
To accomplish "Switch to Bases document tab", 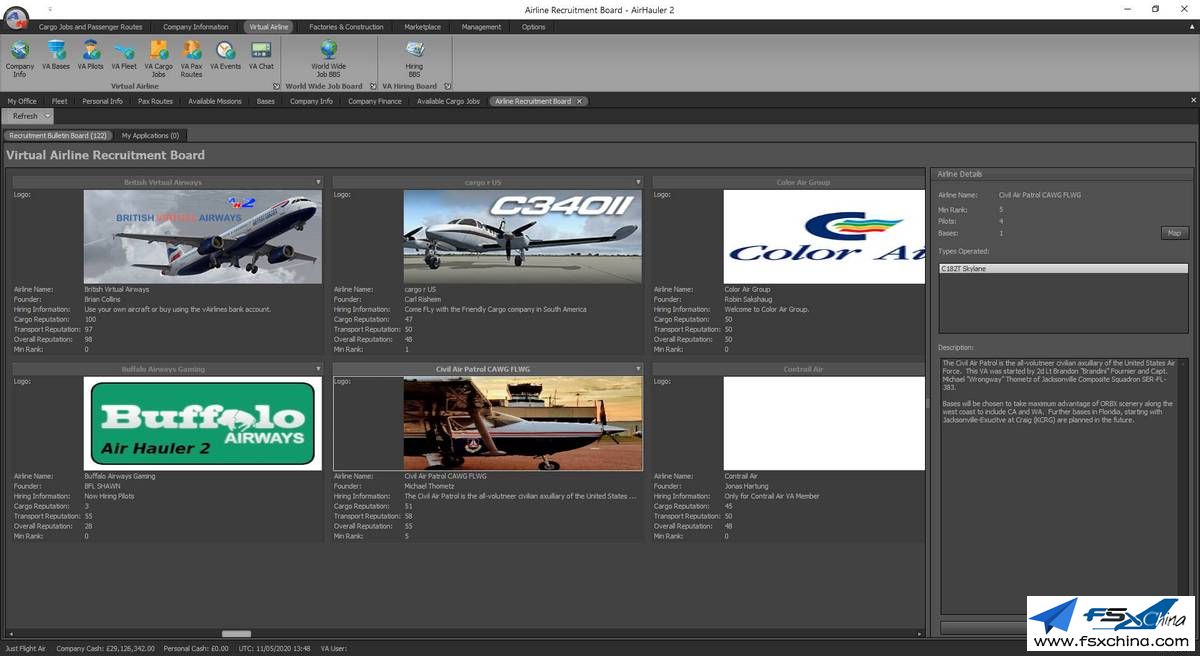I will coord(265,101).
